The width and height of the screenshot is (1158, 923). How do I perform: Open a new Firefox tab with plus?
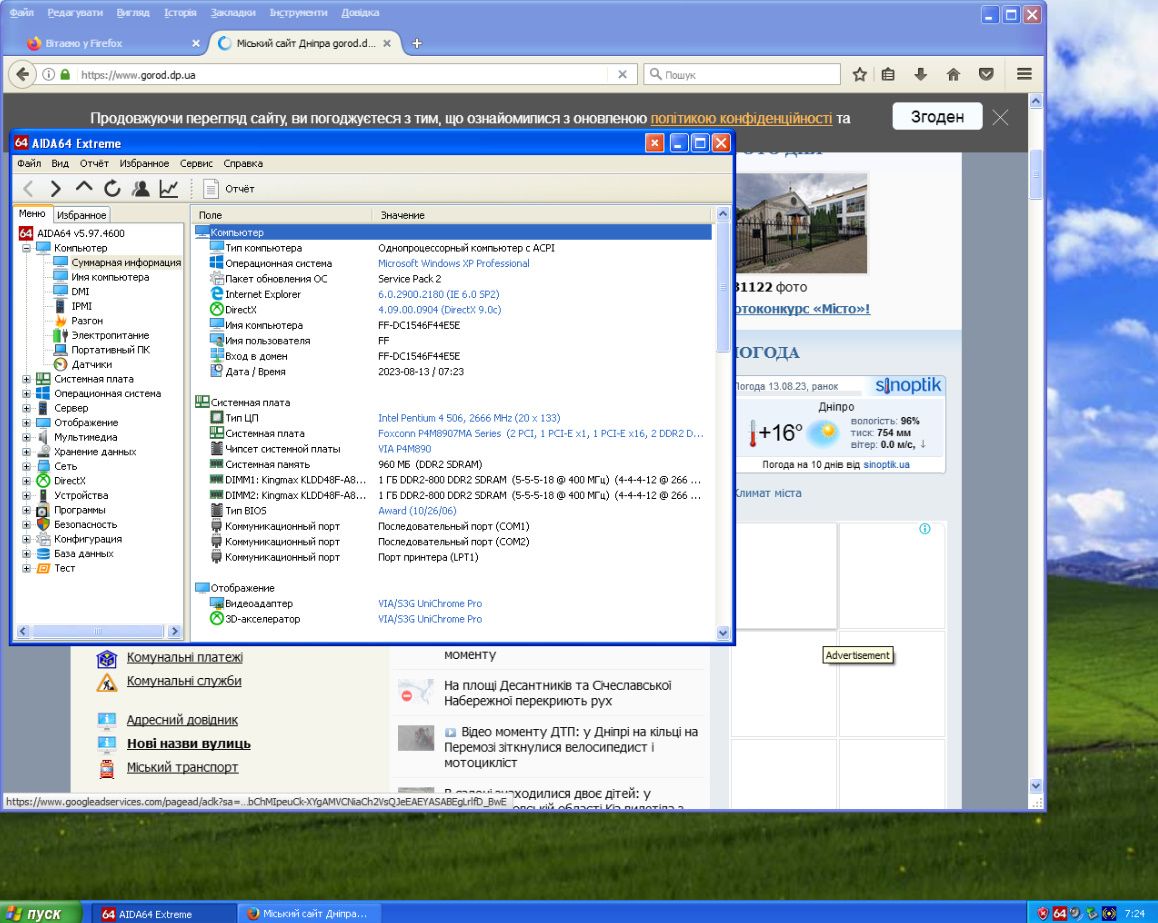(417, 44)
